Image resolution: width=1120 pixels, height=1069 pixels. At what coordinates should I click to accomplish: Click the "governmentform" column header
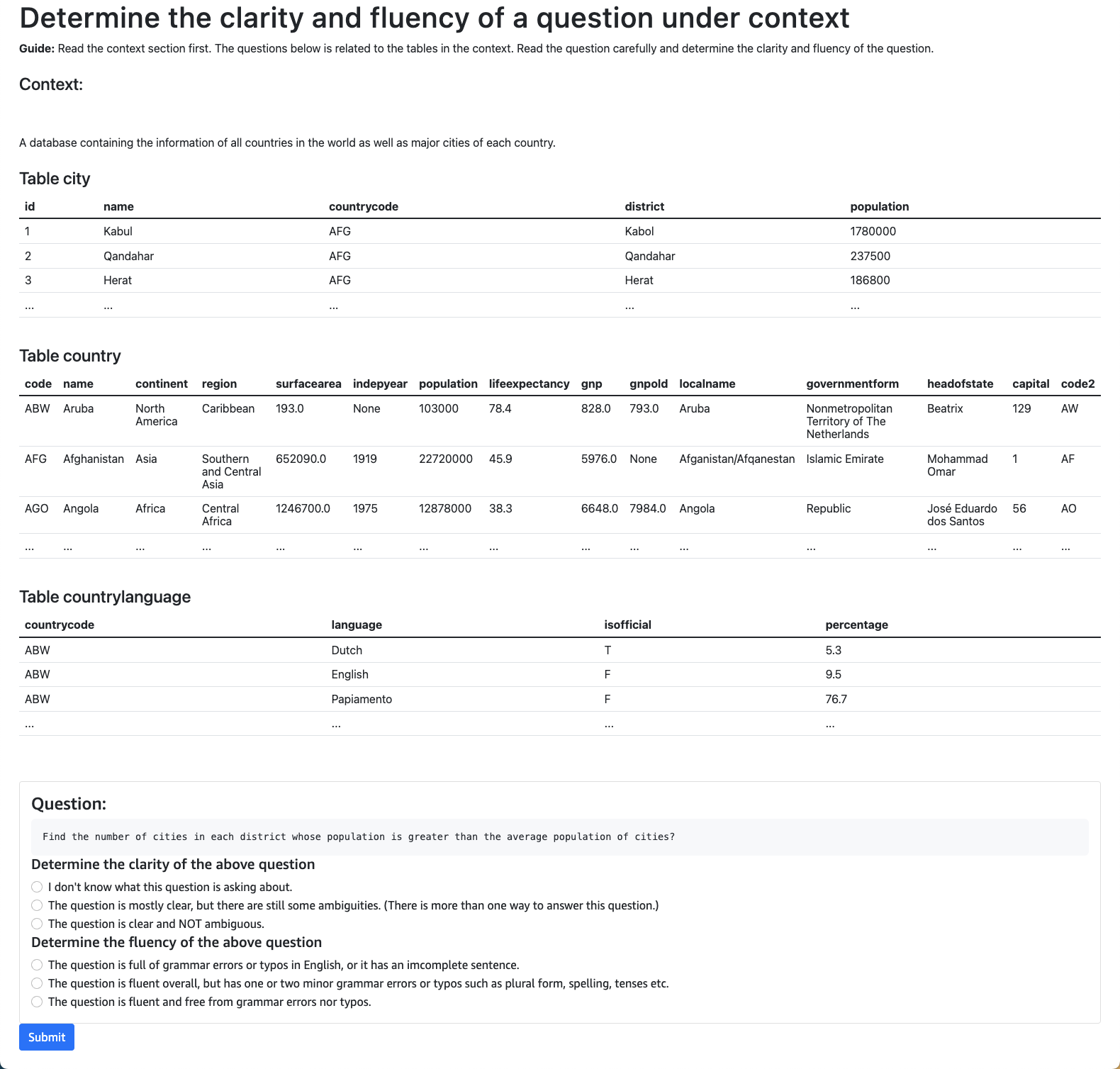852,384
